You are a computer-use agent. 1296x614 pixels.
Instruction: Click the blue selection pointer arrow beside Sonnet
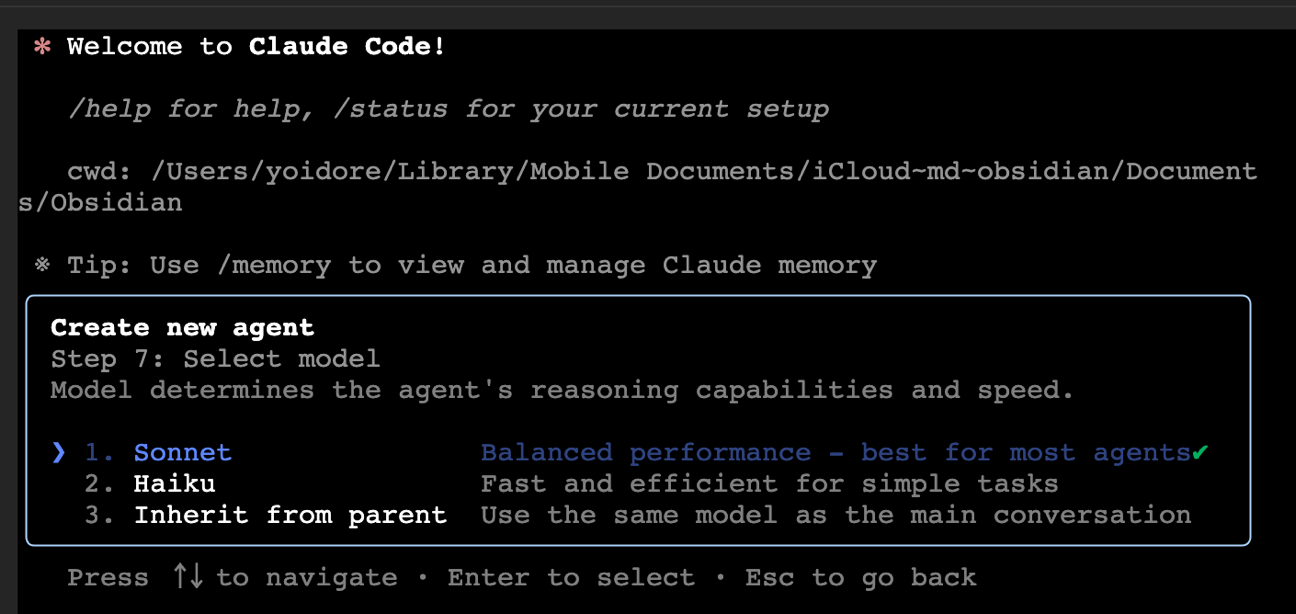coord(58,453)
